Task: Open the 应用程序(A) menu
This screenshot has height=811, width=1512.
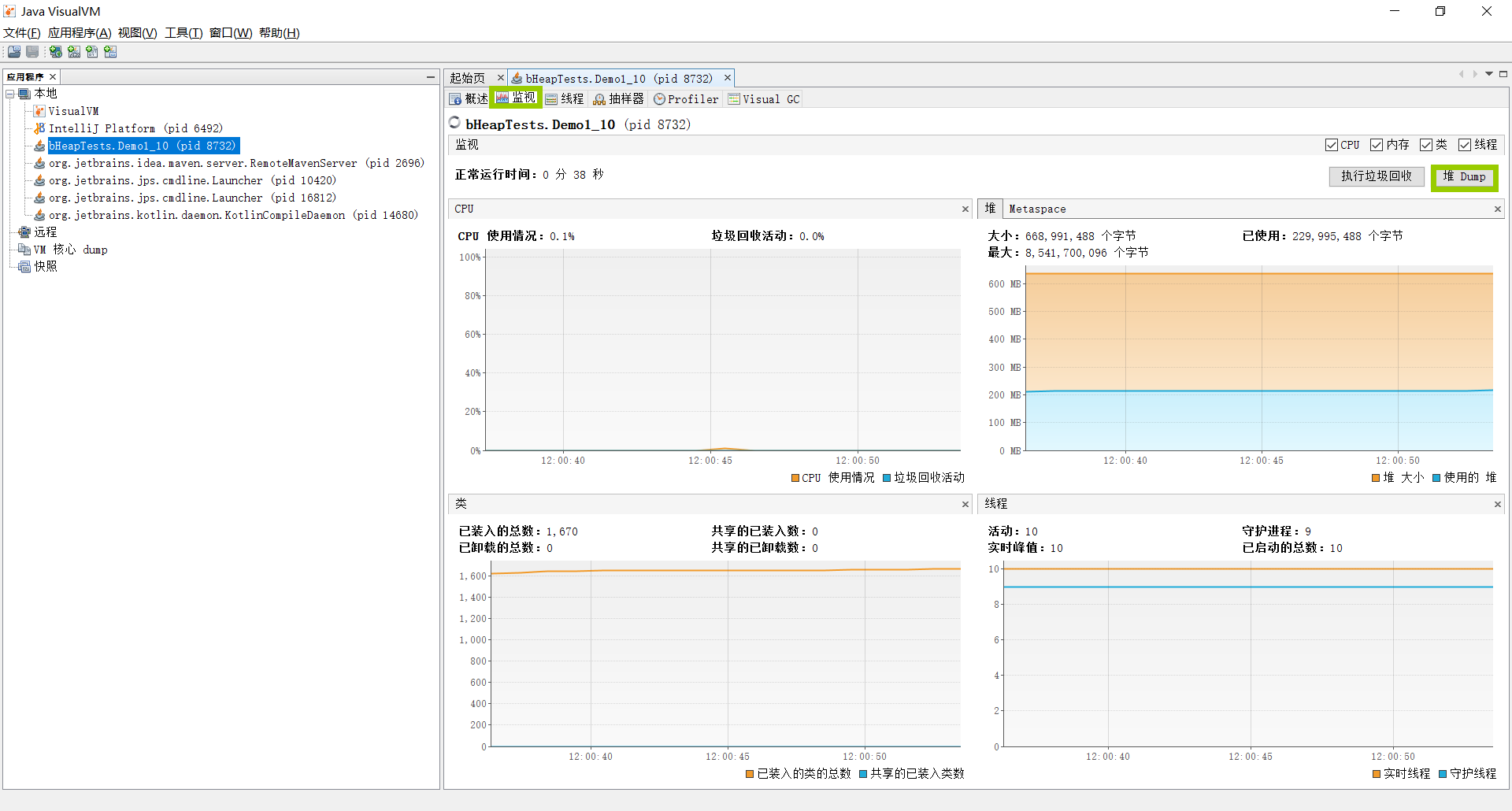Action: point(80,33)
